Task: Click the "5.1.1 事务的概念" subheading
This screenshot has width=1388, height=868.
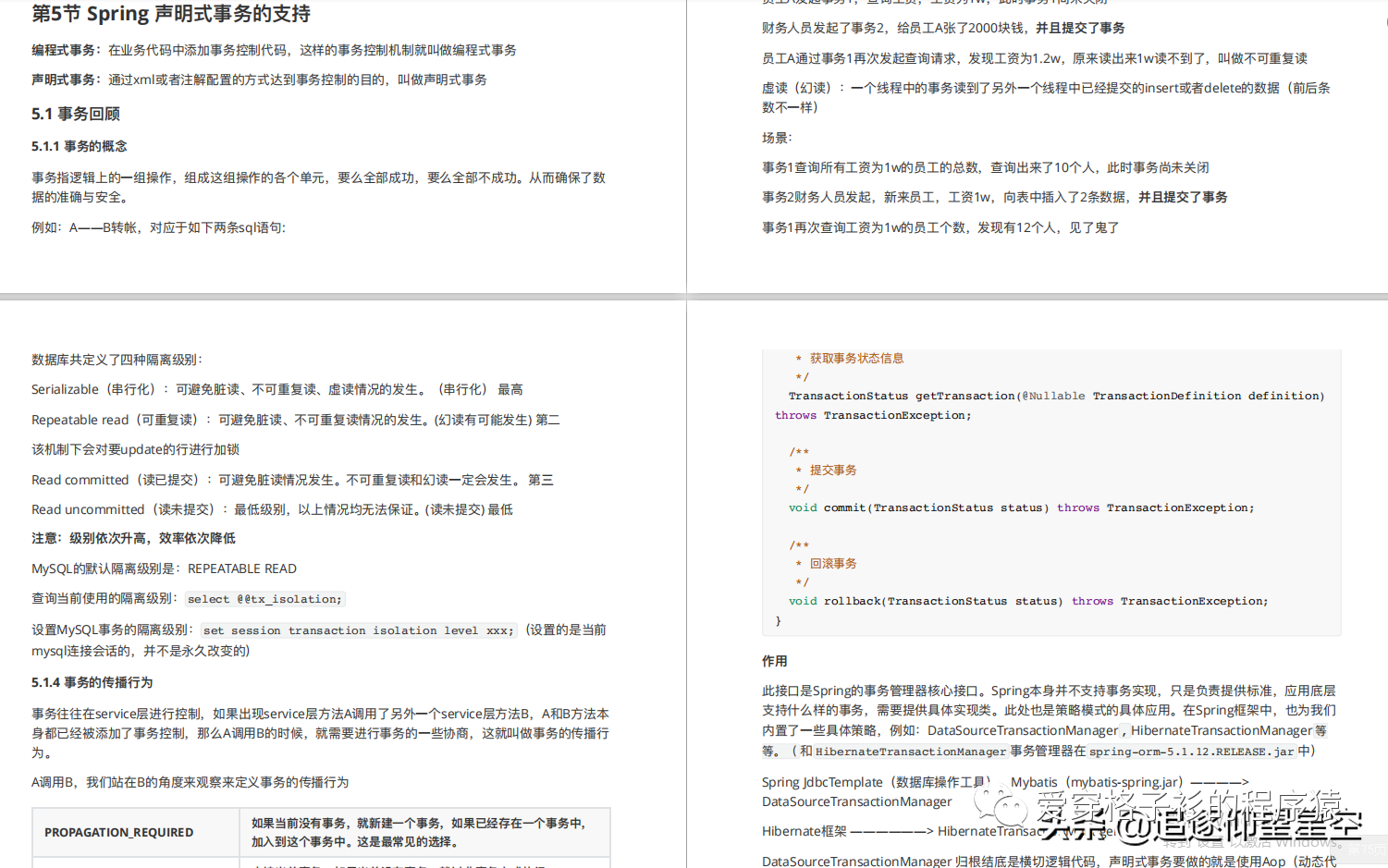Action: (80, 146)
